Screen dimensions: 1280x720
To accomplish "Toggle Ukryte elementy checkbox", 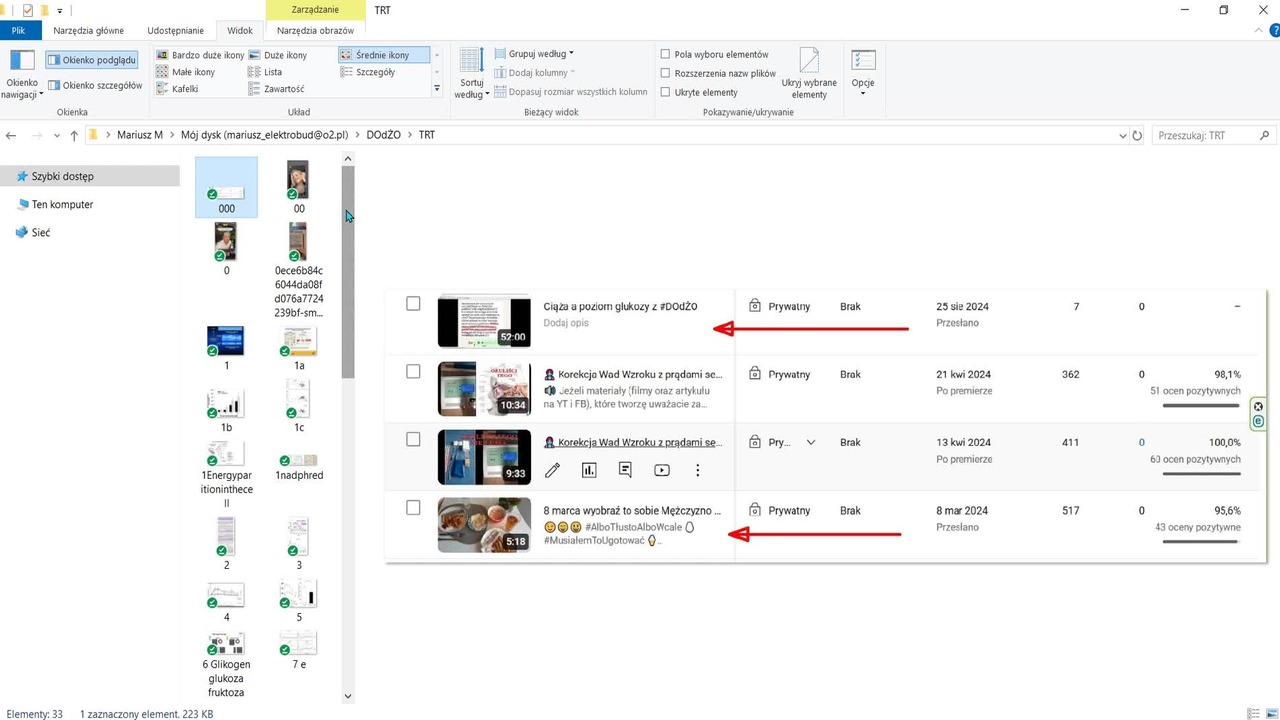I will (x=665, y=92).
